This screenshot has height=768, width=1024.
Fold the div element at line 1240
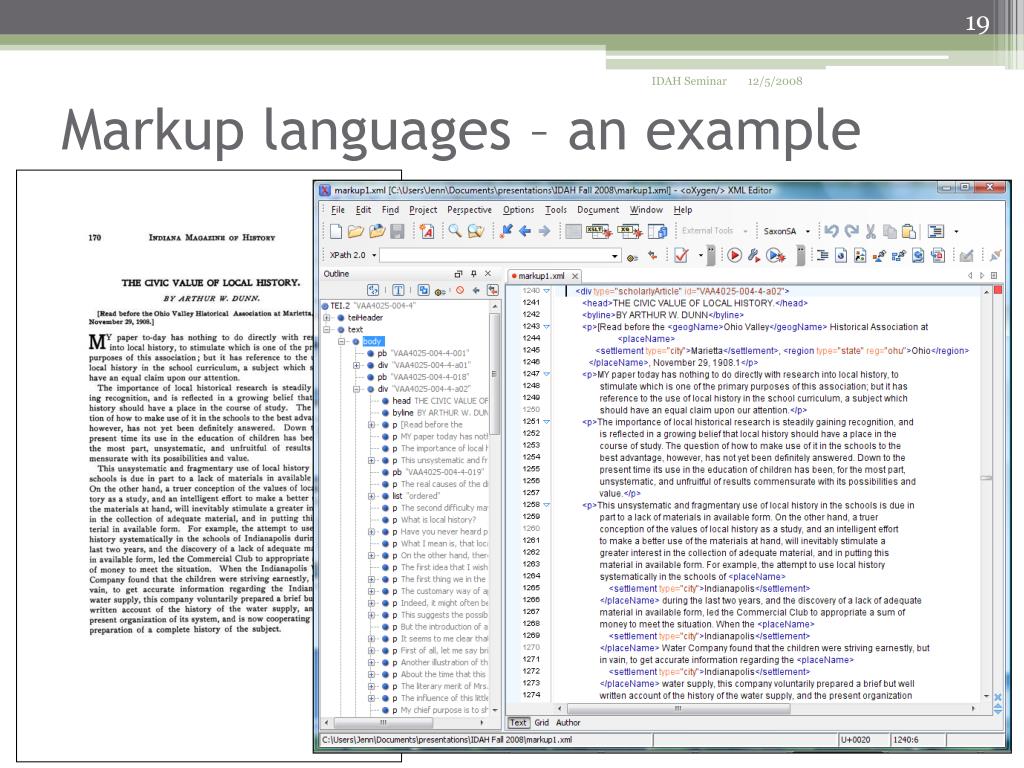547,291
